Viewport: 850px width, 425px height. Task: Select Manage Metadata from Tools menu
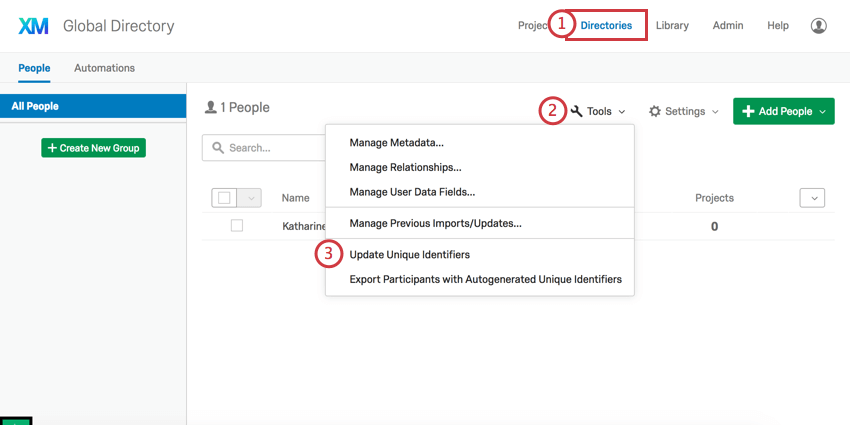tap(396, 143)
